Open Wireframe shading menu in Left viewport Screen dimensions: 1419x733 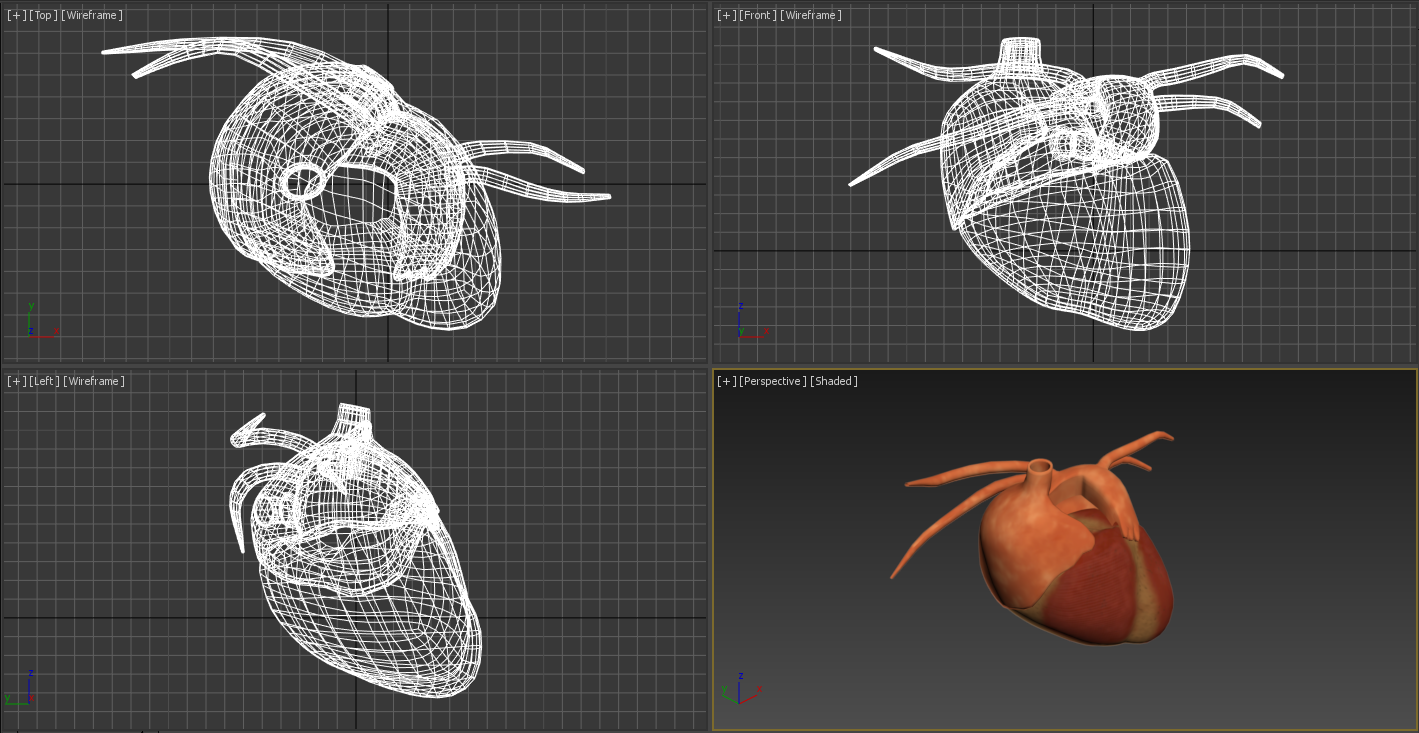click(95, 381)
